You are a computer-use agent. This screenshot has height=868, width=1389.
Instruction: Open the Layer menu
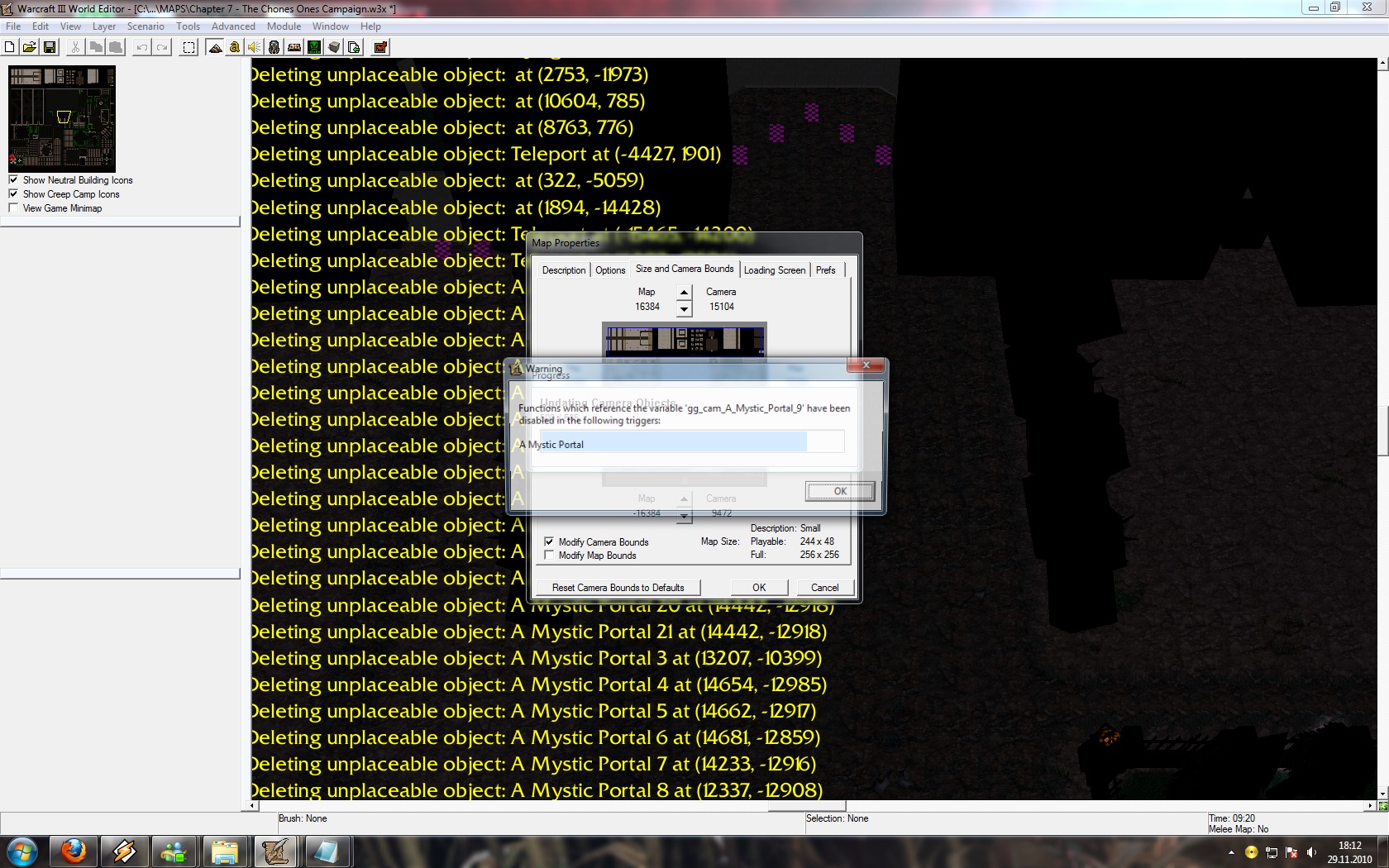pos(104,26)
